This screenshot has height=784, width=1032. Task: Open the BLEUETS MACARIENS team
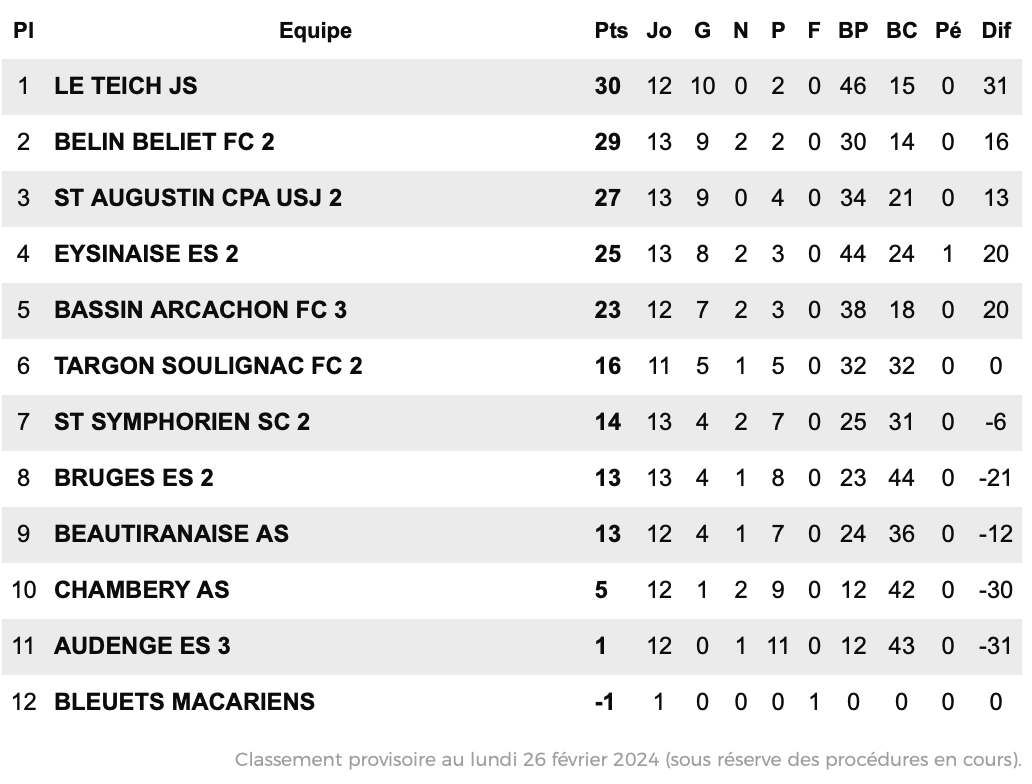[x=184, y=702]
